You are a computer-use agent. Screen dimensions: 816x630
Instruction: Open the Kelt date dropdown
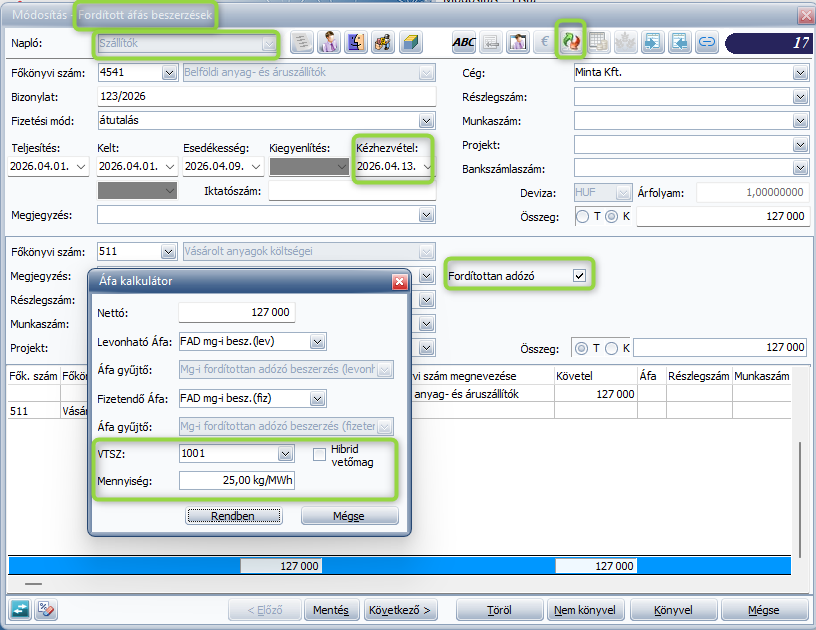point(170,166)
